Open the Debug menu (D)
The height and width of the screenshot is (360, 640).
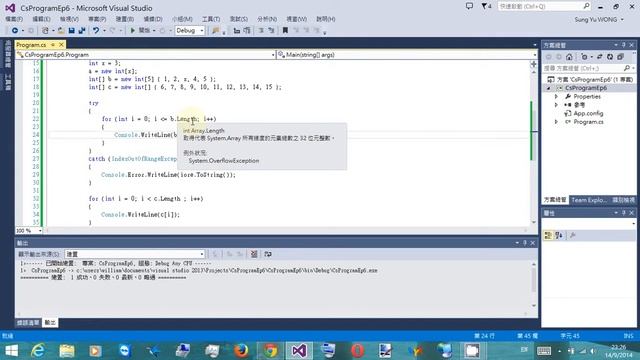153,19
